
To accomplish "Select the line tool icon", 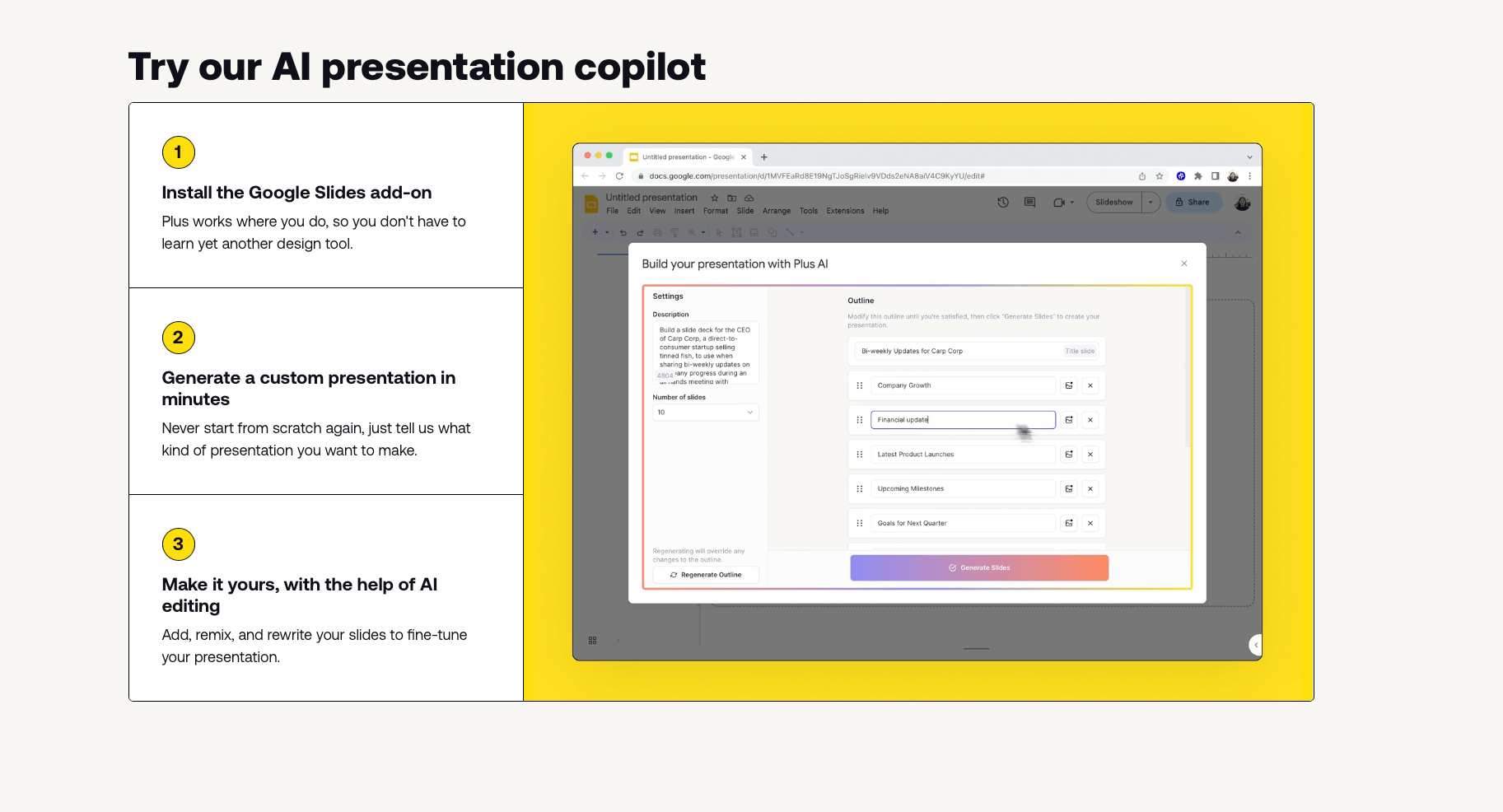I will coord(790,233).
